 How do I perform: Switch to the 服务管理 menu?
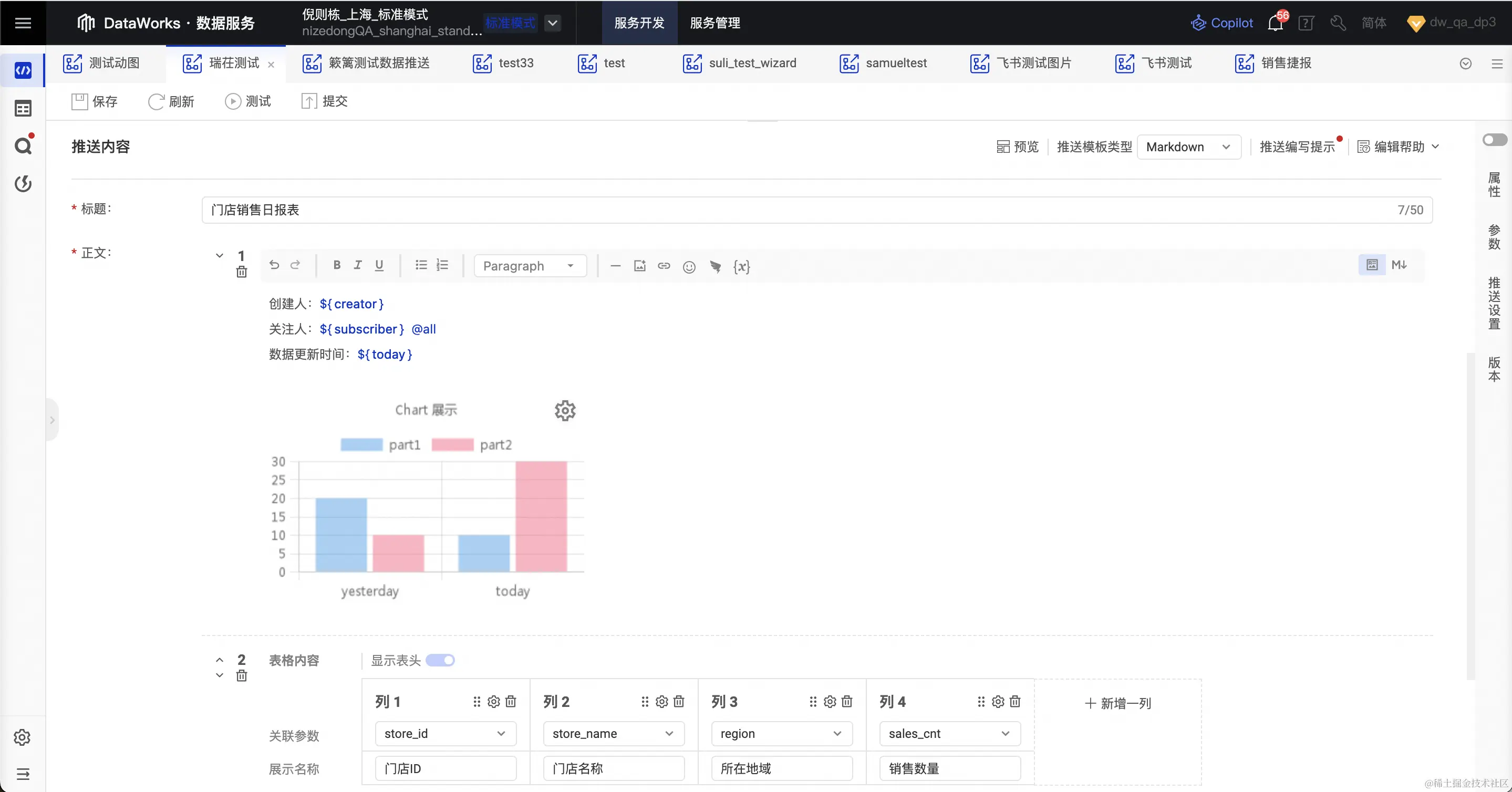(x=714, y=23)
